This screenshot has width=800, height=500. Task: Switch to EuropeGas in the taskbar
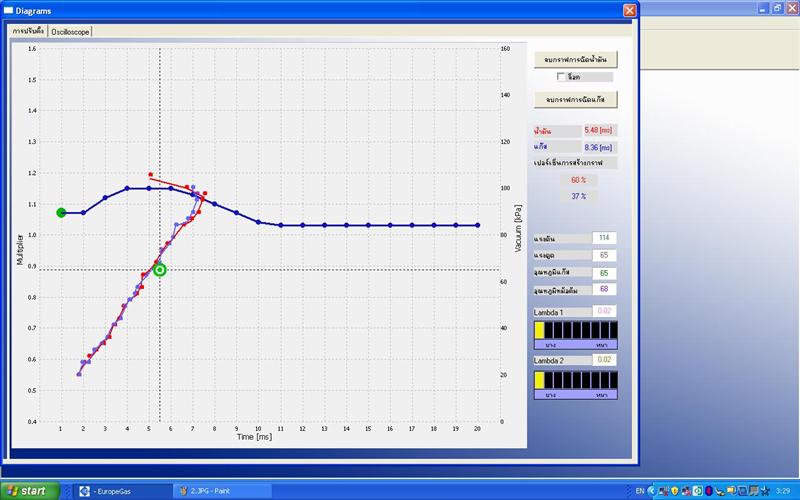click(x=122, y=491)
